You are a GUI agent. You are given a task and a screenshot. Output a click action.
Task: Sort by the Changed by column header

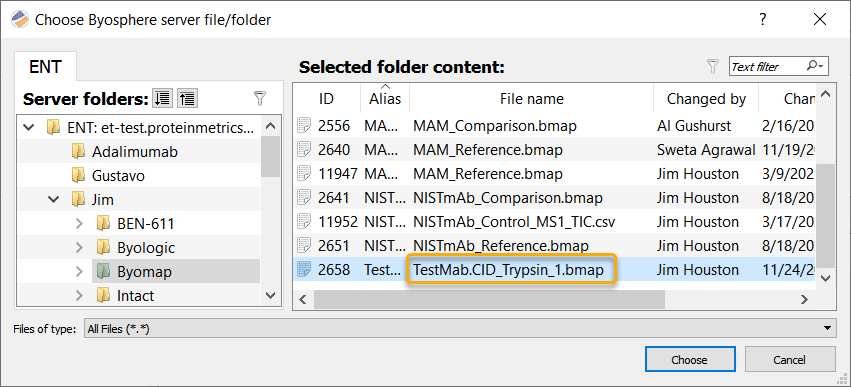tap(706, 99)
